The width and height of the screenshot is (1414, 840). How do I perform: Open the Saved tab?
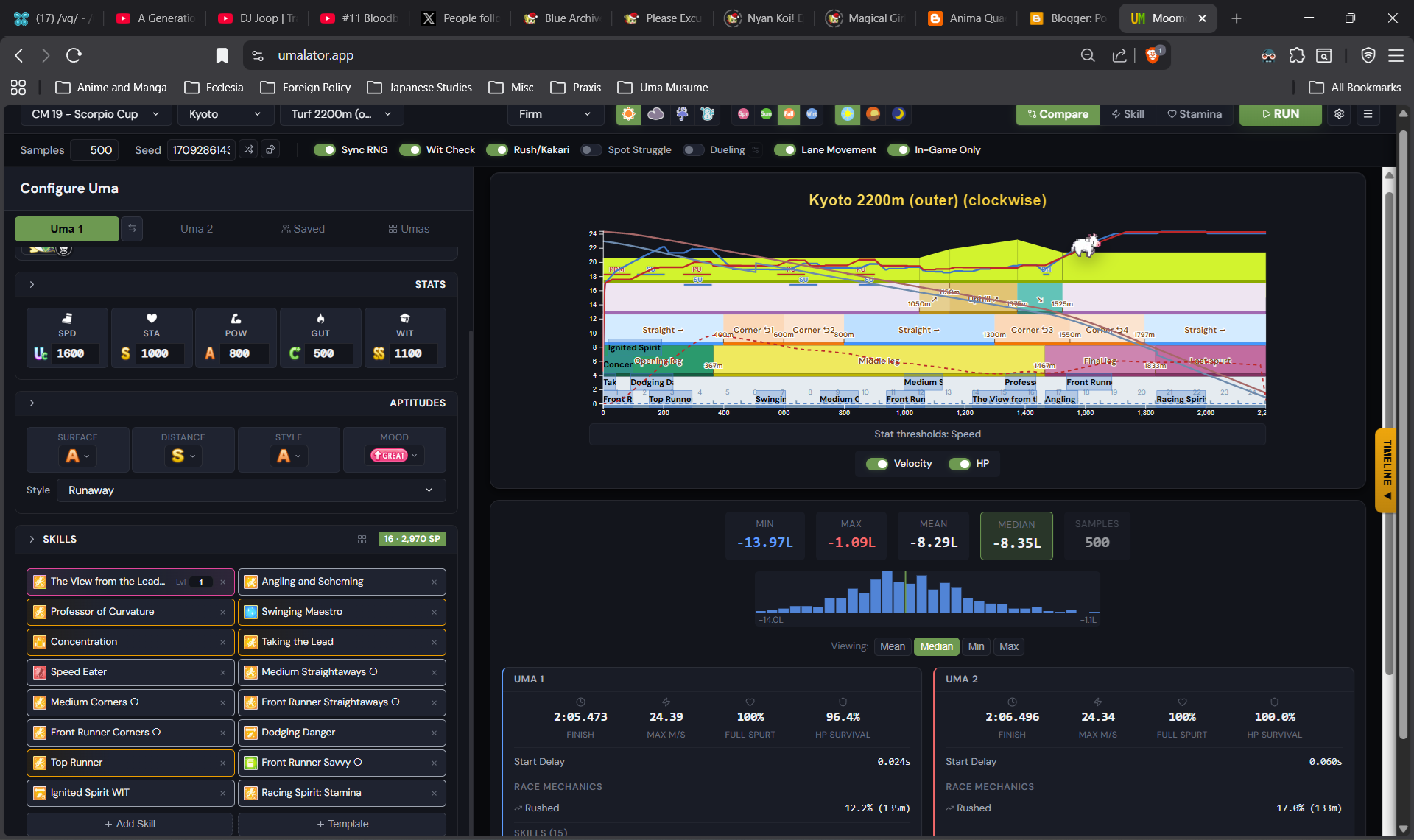point(303,229)
